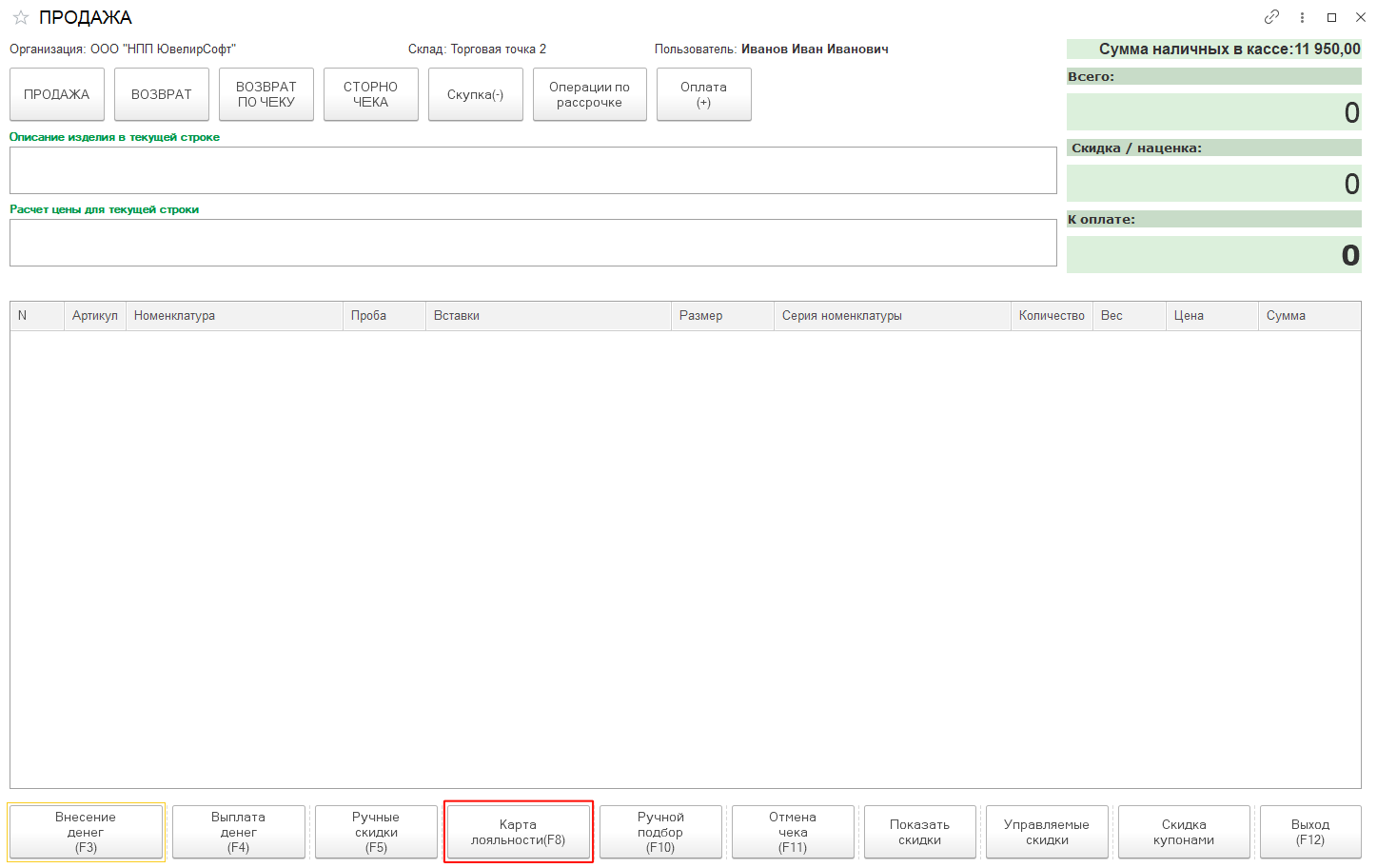The width and height of the screenshot is (1377, 868).
Task: Sort by Артикул column header
Action: coord(95,316)
